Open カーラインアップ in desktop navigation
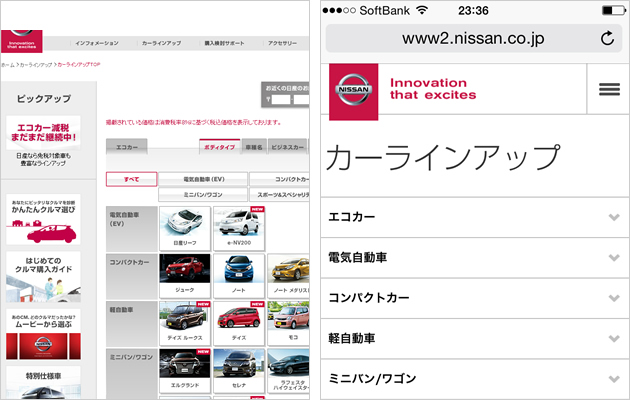 [161, 43]
